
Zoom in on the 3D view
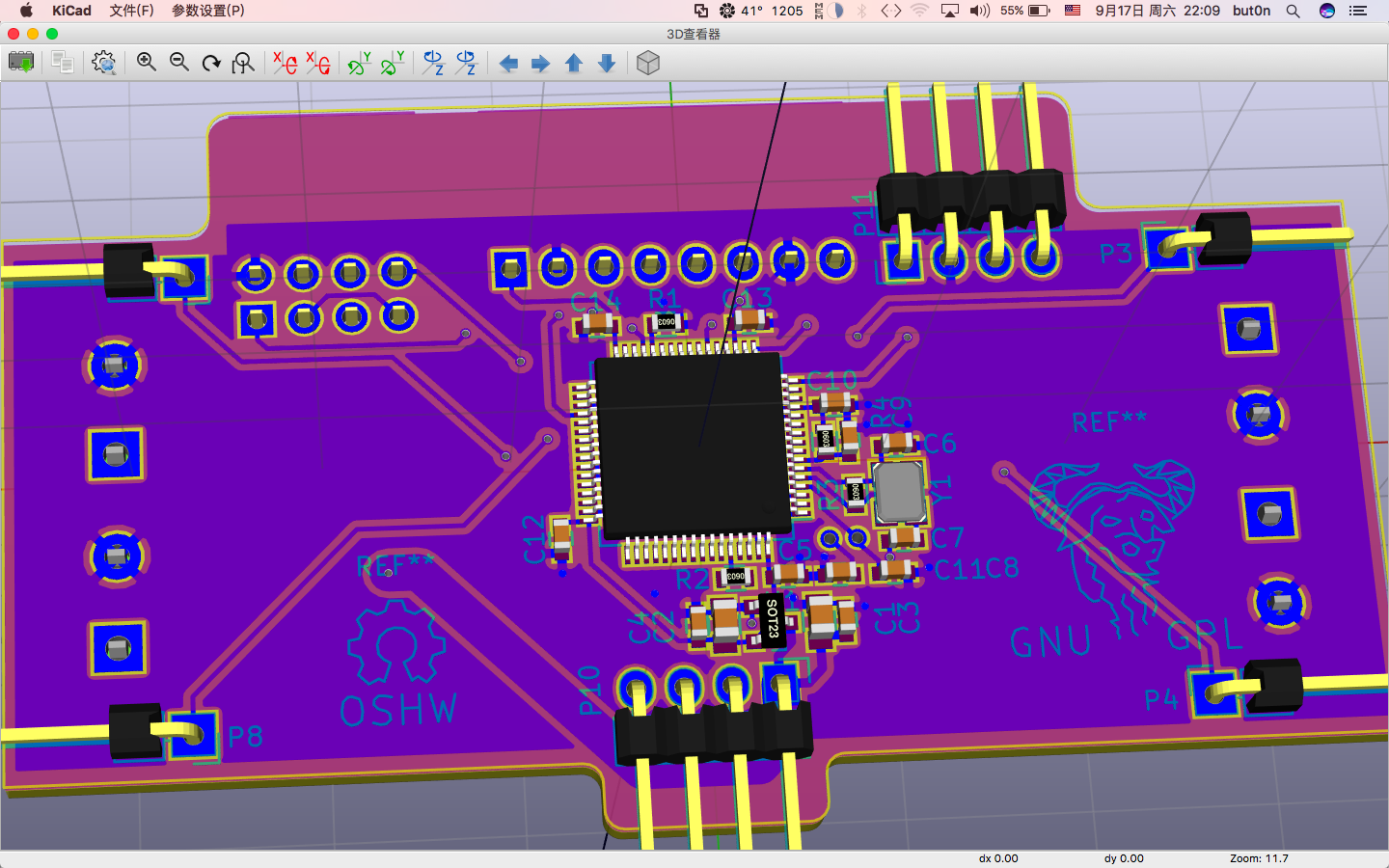tap(147, 63)
